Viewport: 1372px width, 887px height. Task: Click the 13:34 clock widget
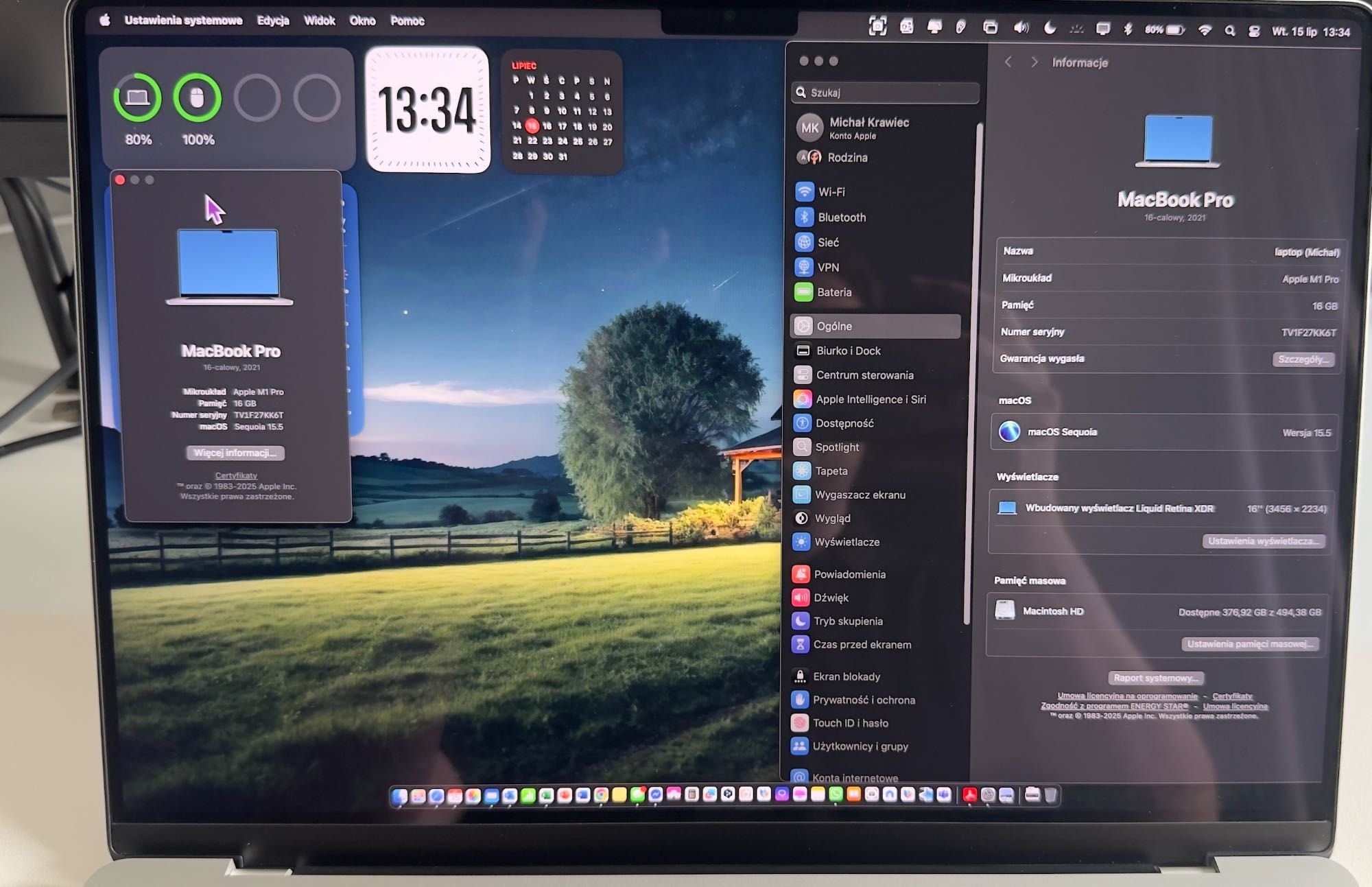click(427, 110)
